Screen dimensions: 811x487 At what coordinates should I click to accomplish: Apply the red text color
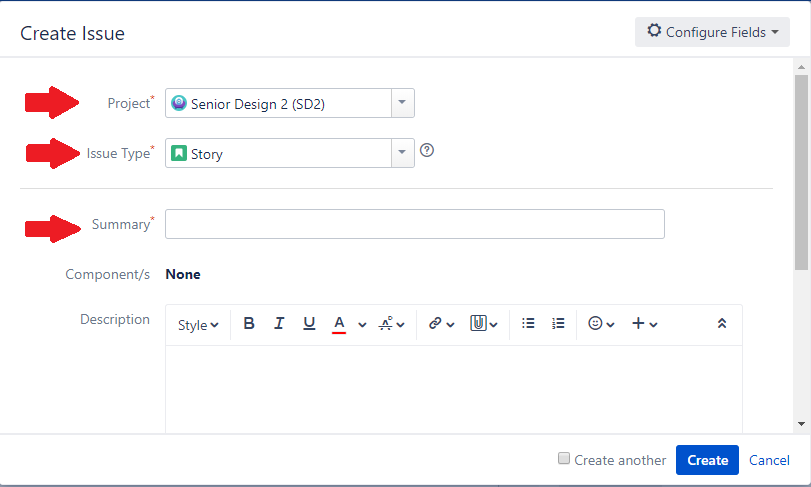tap(339, 324)
